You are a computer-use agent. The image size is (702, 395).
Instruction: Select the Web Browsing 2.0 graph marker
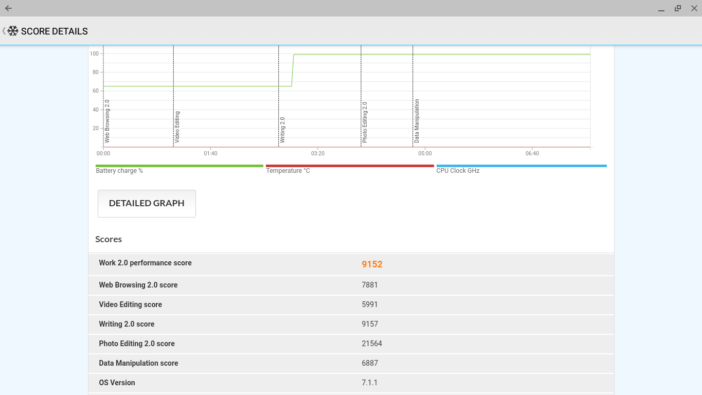tap(107, 121)
